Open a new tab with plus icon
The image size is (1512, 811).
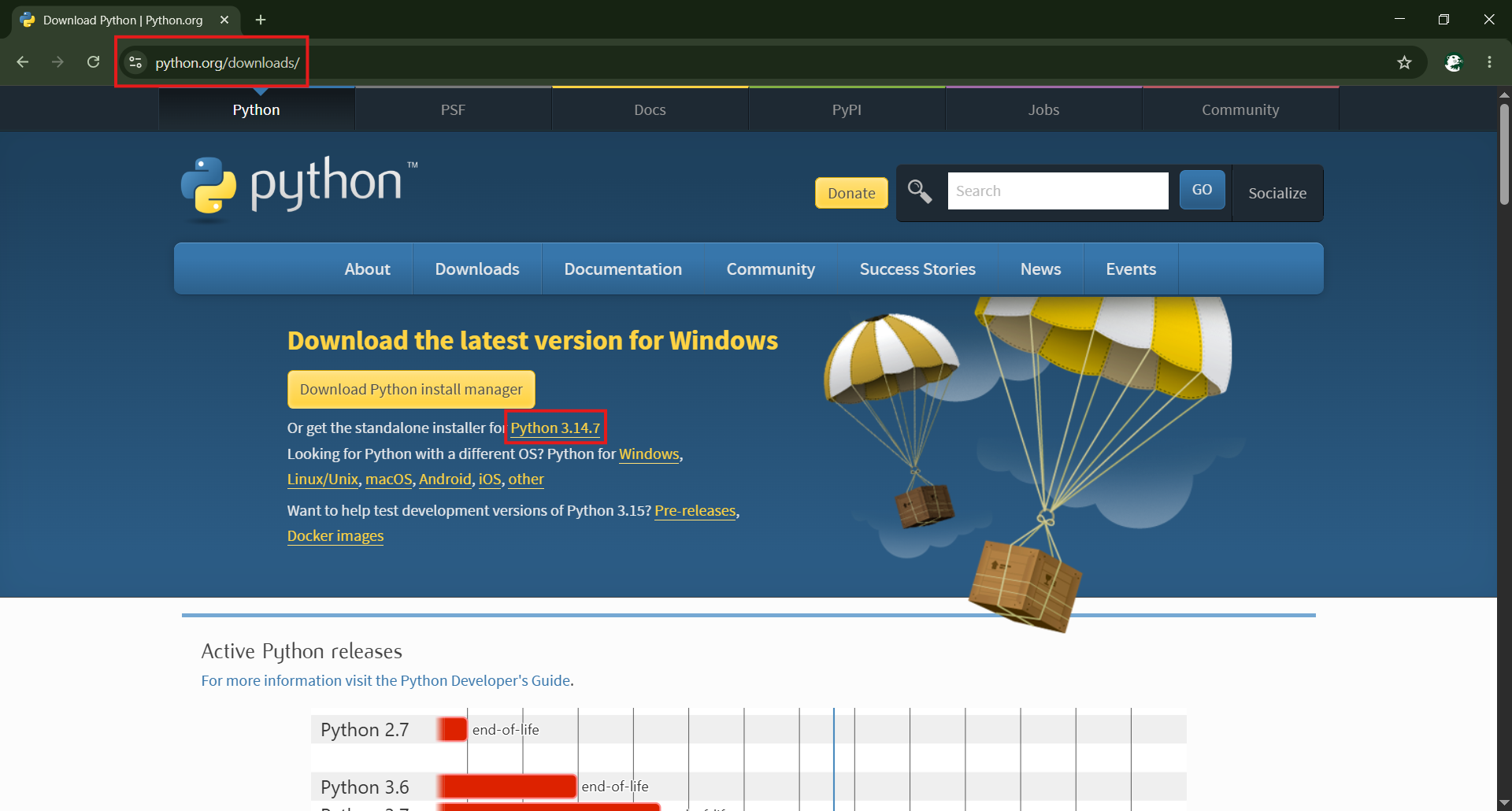point(261,20)
